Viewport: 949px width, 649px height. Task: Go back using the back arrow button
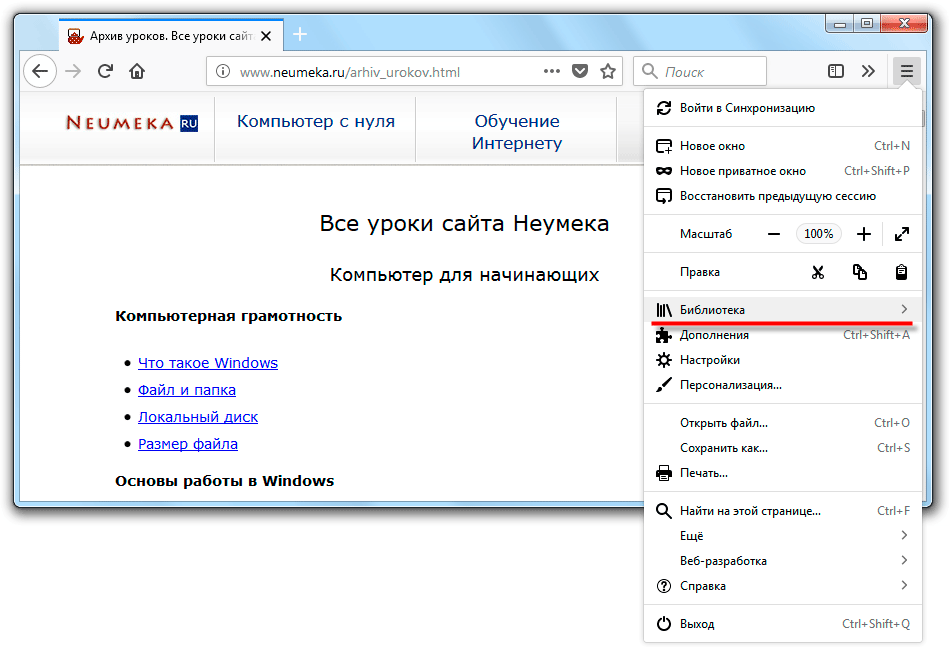coord(40,71)
